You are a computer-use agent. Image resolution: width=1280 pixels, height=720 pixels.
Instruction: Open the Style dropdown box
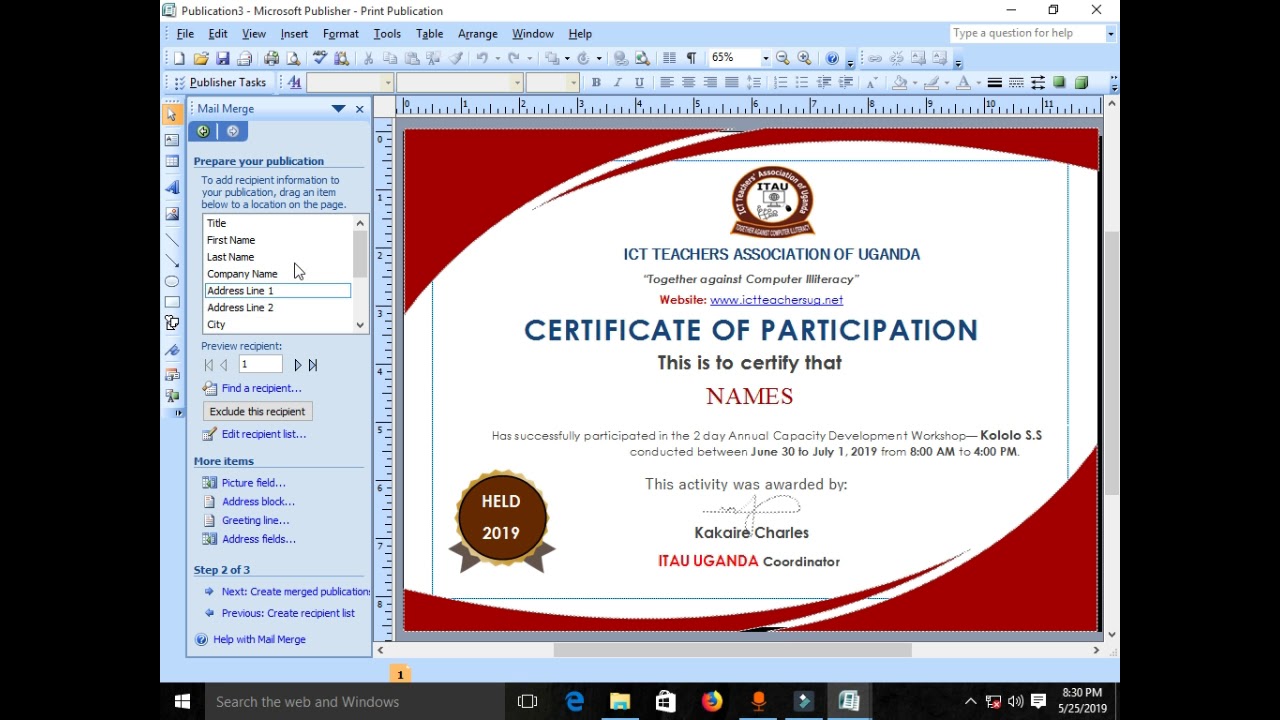[349, 83]
